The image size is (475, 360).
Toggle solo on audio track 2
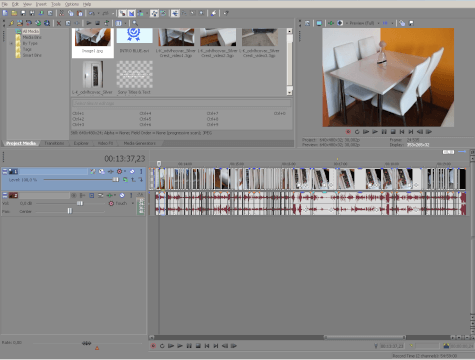point(131,195)
